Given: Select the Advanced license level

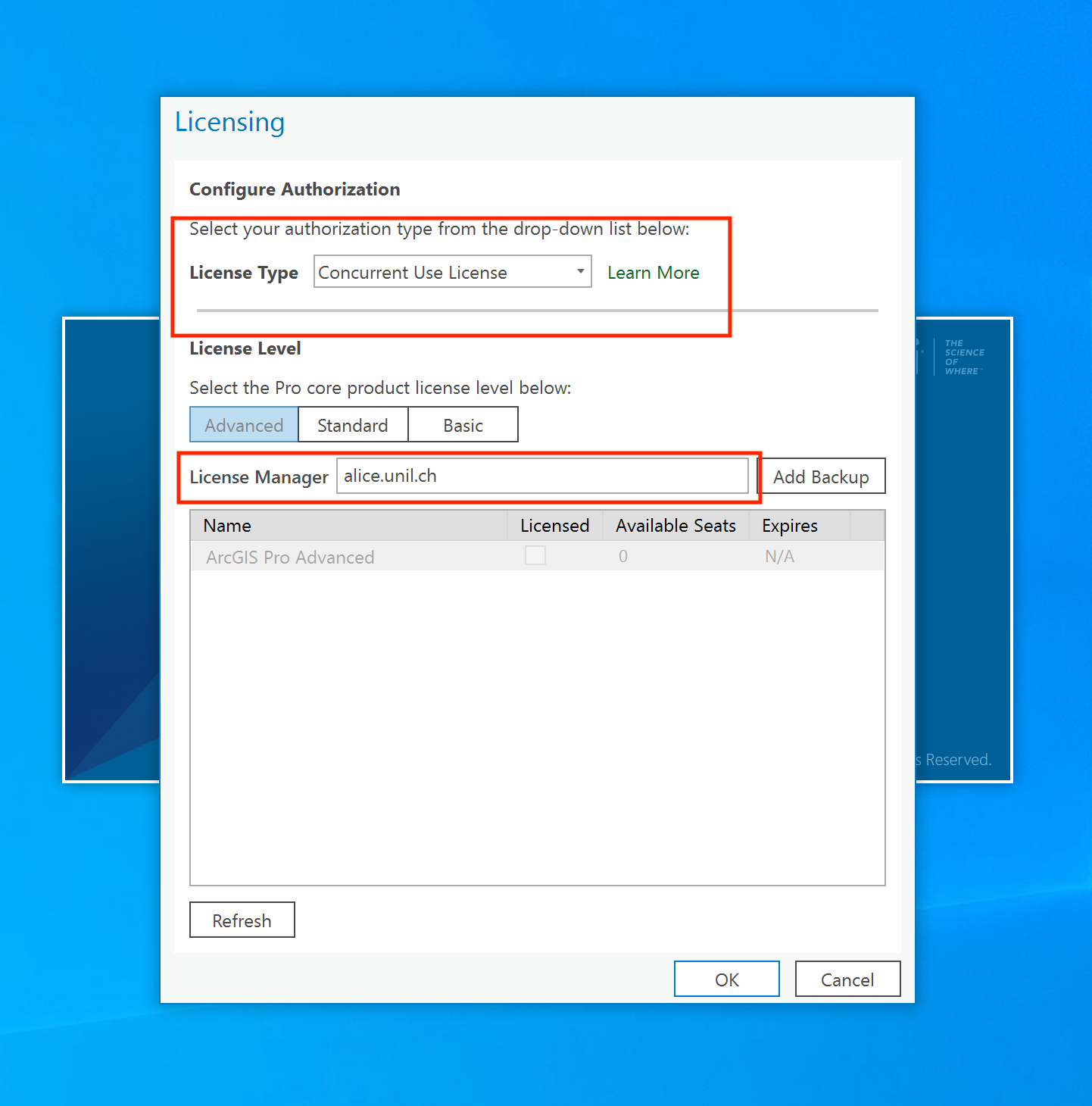Looking at the screenshot, I should point(244,425).
